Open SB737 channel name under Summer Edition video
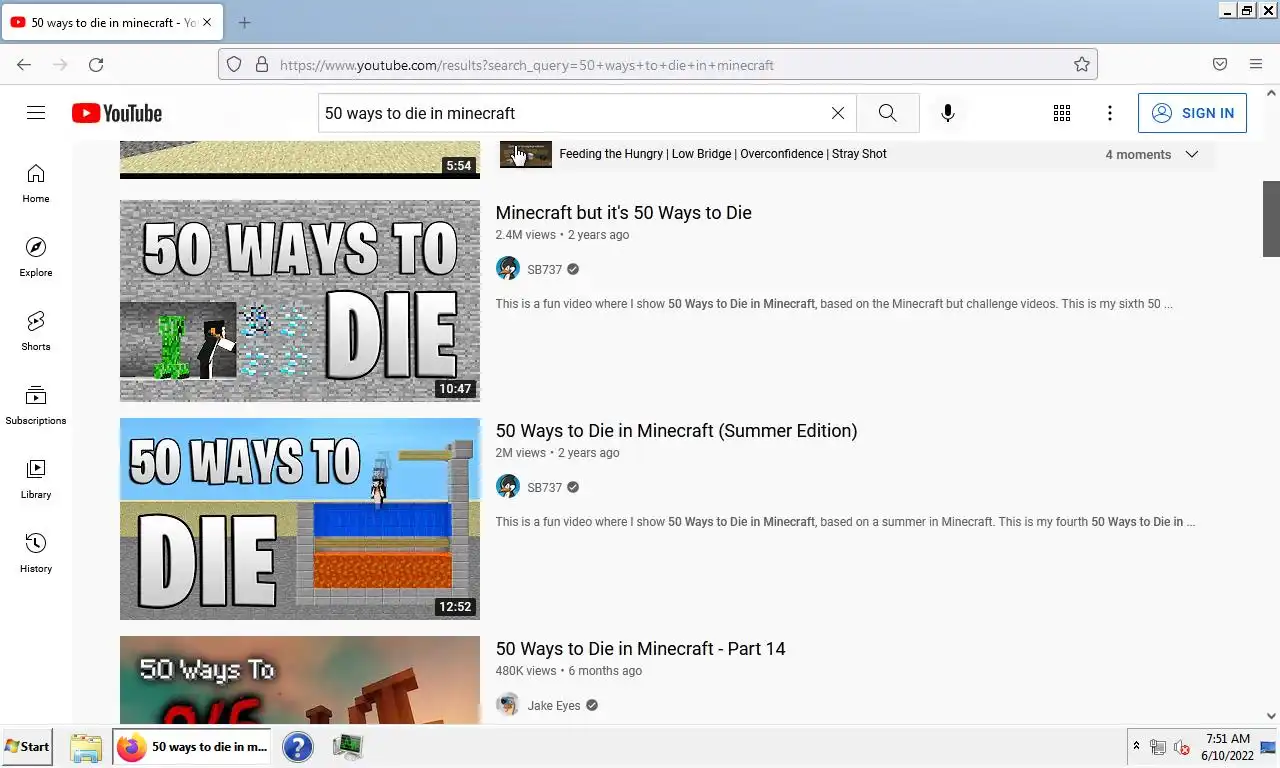The width and height of the screenshot is (1280, 768). 545,487
